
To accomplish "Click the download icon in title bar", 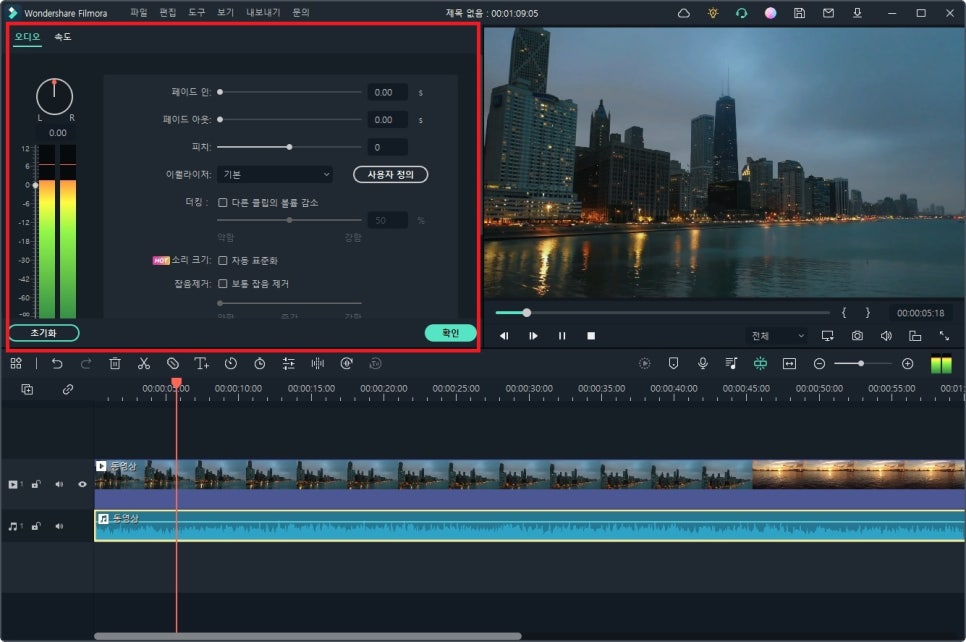I will (857, 13).
